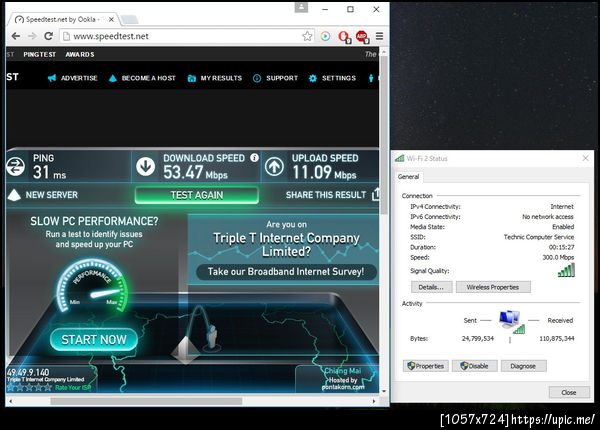The image size is (600, 430).
Task: Open the AdBlock Plus extension icon
Action: pos(362,36)
